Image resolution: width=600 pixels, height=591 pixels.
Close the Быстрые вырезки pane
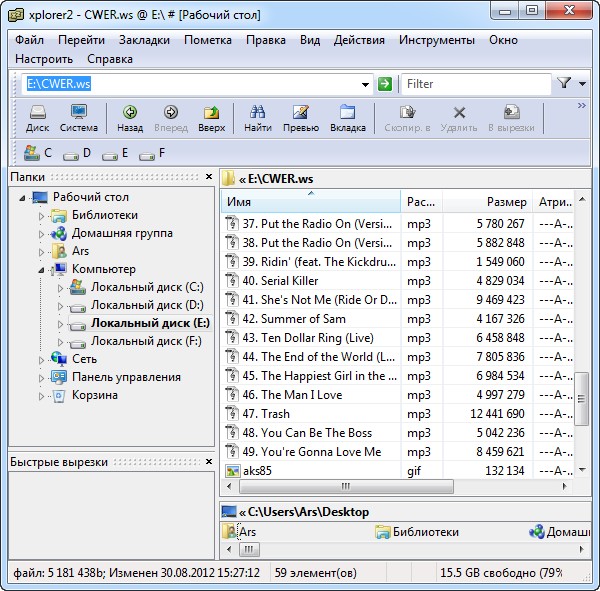[x=209, y=462]
